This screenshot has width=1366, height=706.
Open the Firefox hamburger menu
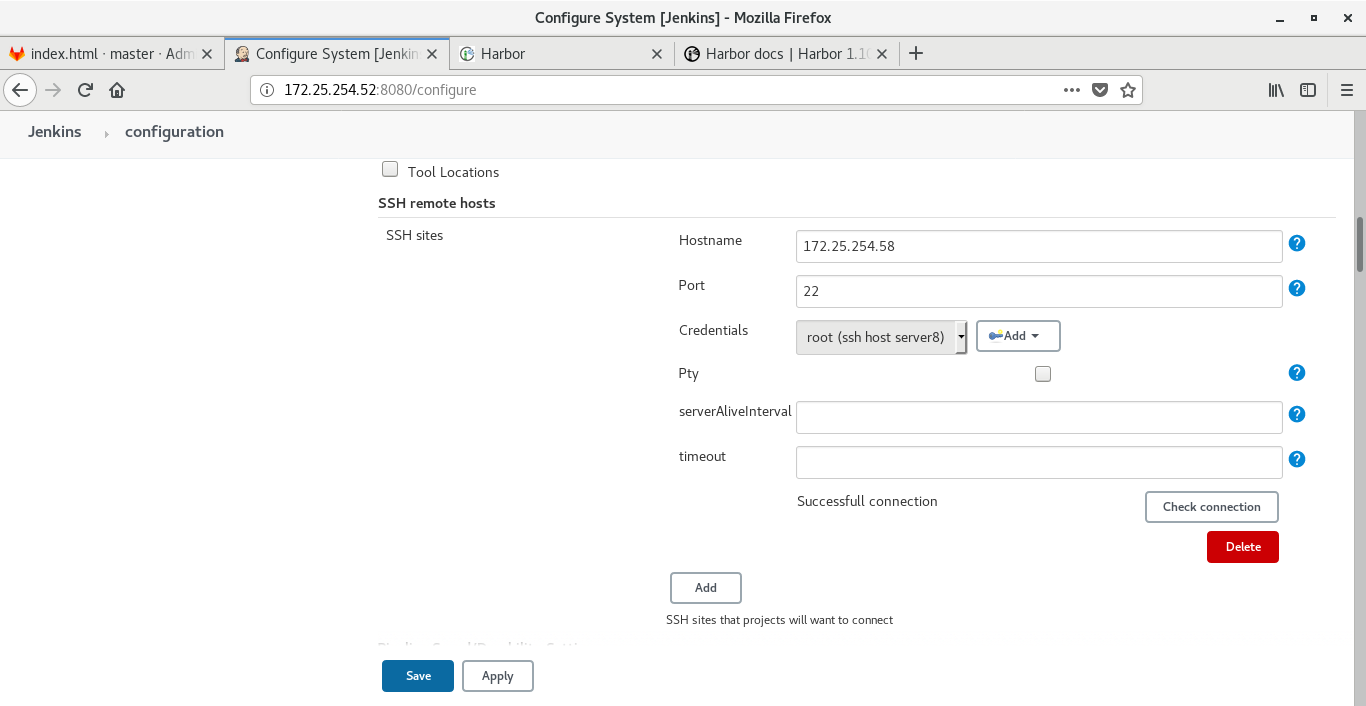click(x=1346, y=90)
